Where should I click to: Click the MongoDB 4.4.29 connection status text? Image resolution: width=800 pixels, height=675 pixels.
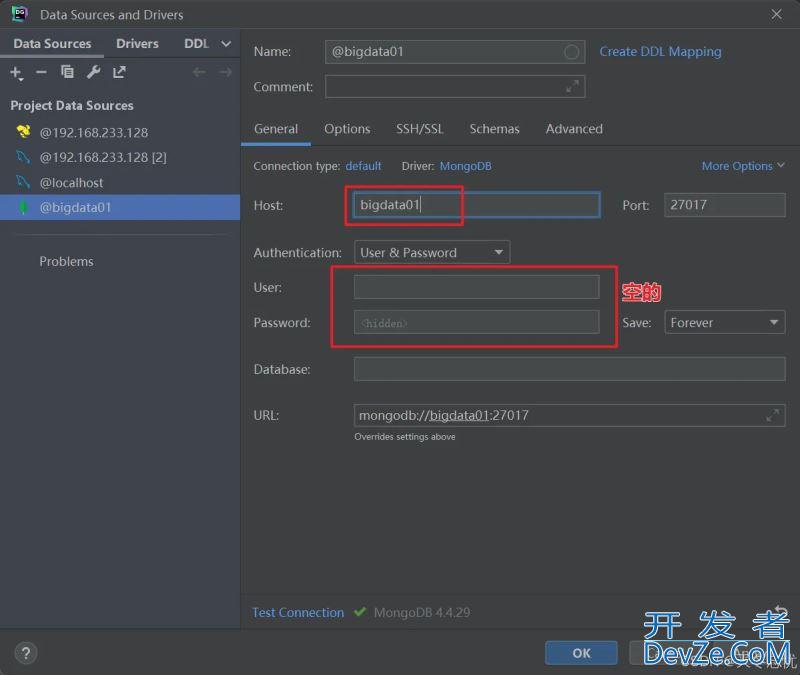(421, 612)
